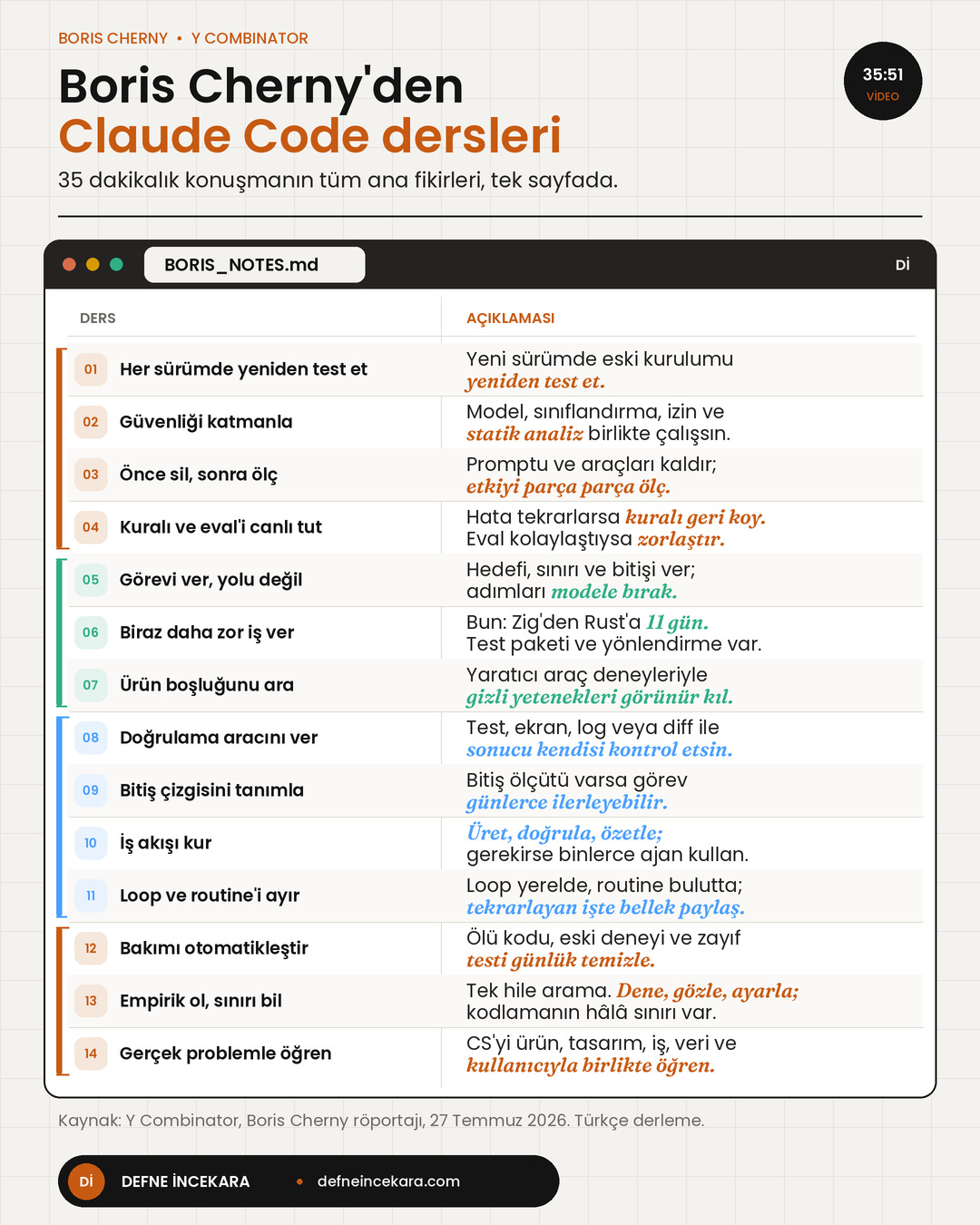This screenshot has width=980, height=1225.
Task: Click the green number badge 06
Action: (x=91, y=632)
